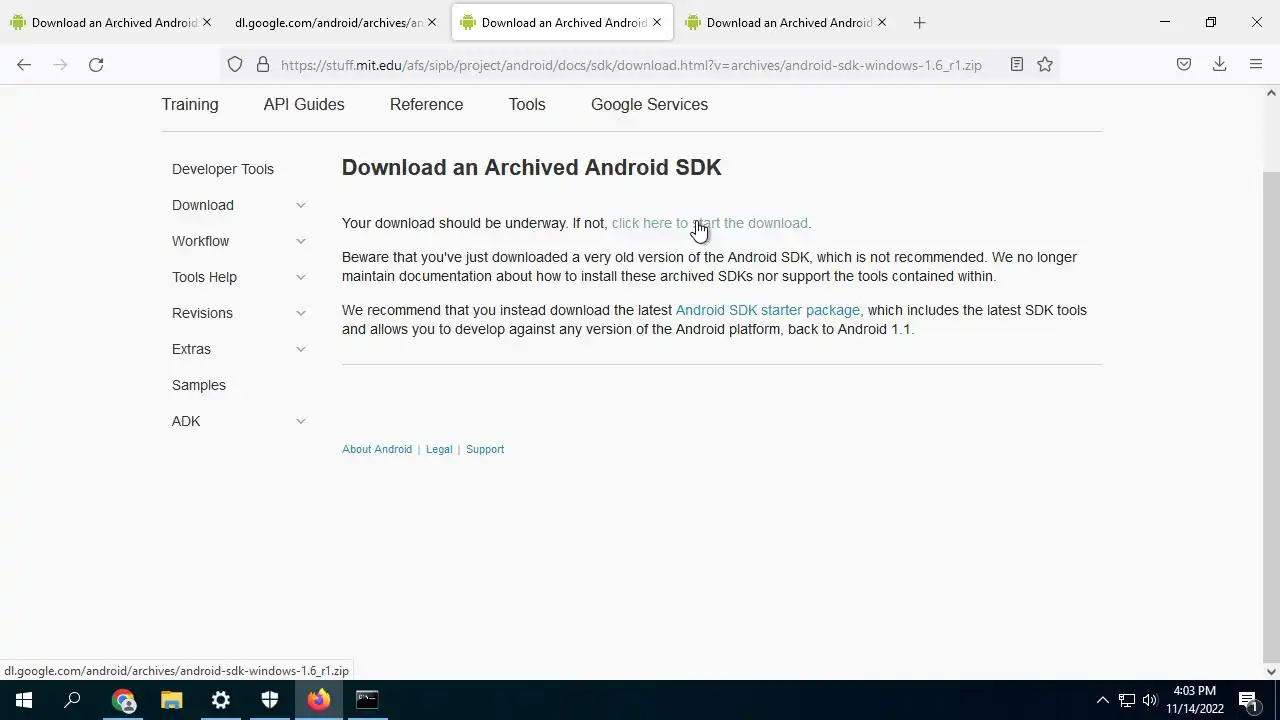Screen dimensions: 1280x720
Task: Reload the page with the refresh icon
Action: (x=96, y=64)
